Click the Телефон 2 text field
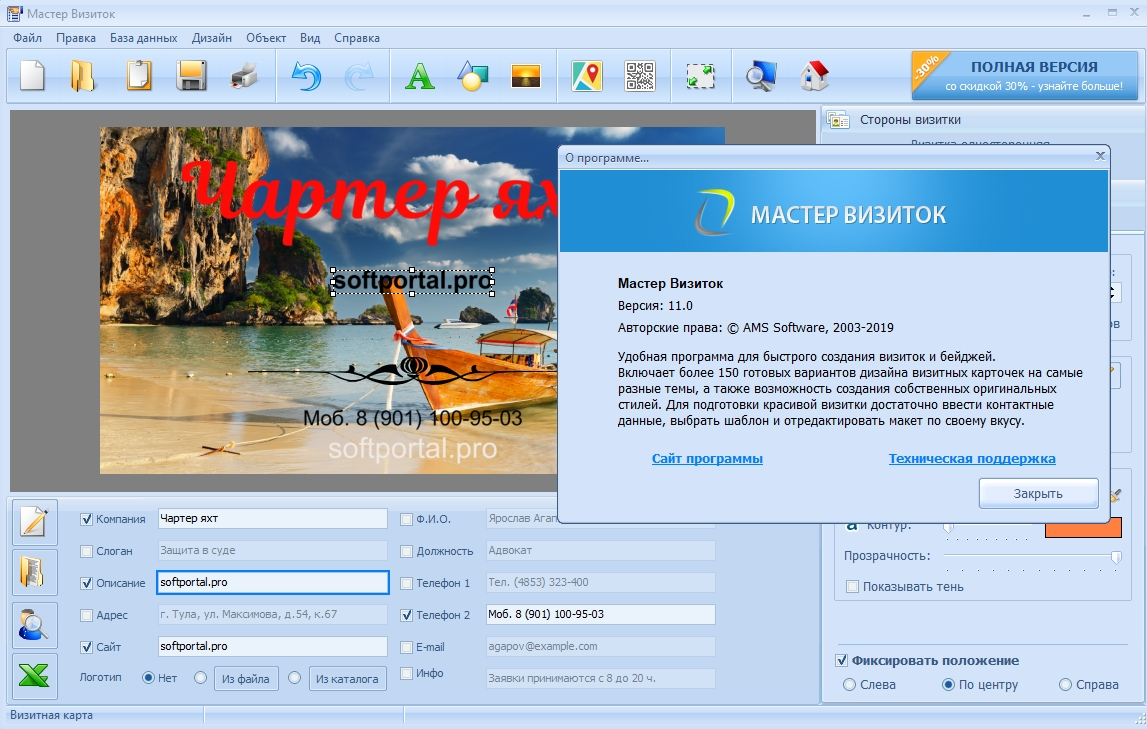The image size is (1147, 729). (x=601, y=614)
